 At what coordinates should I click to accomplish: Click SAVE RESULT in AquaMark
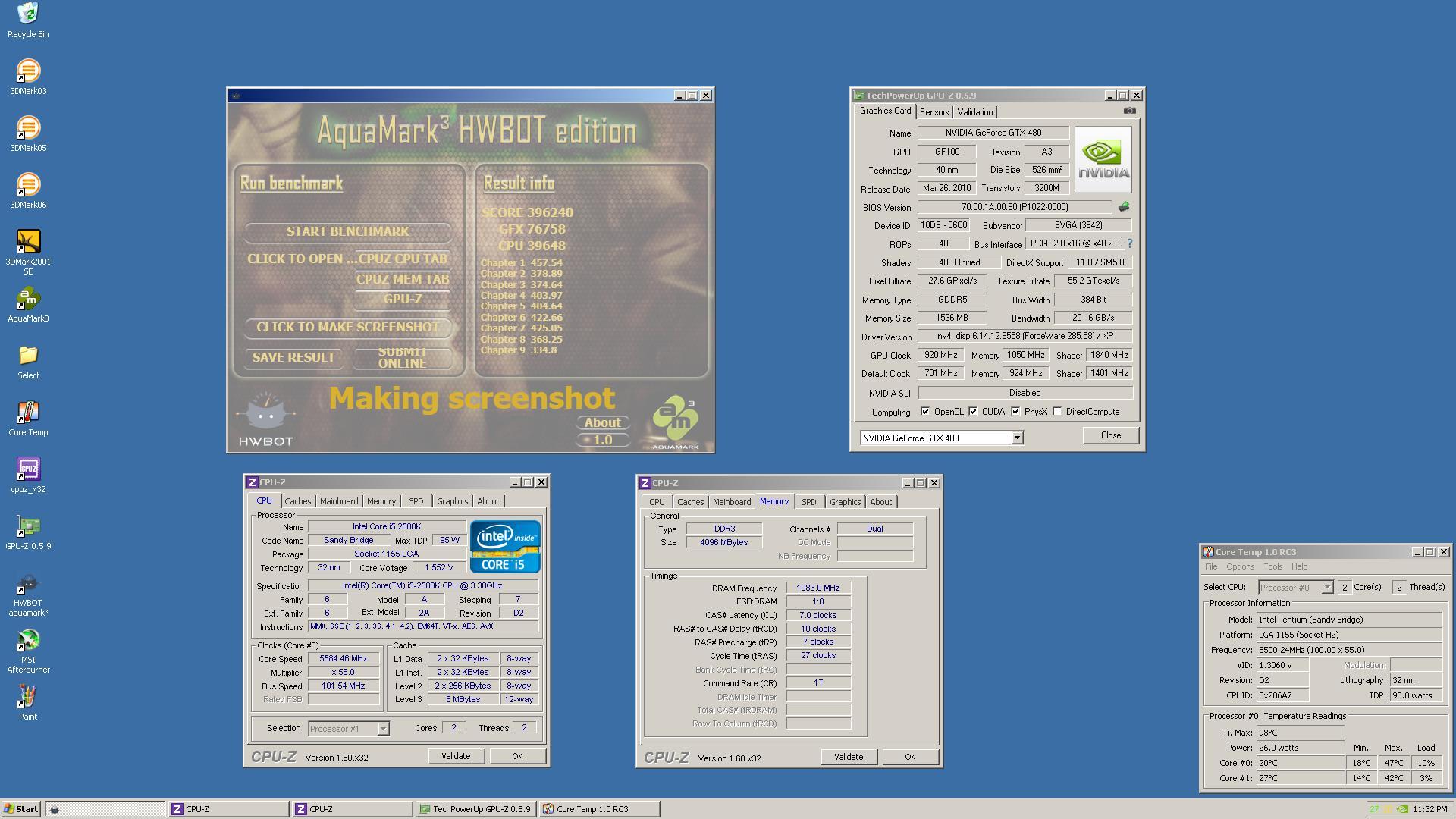[x=293, y=357]
